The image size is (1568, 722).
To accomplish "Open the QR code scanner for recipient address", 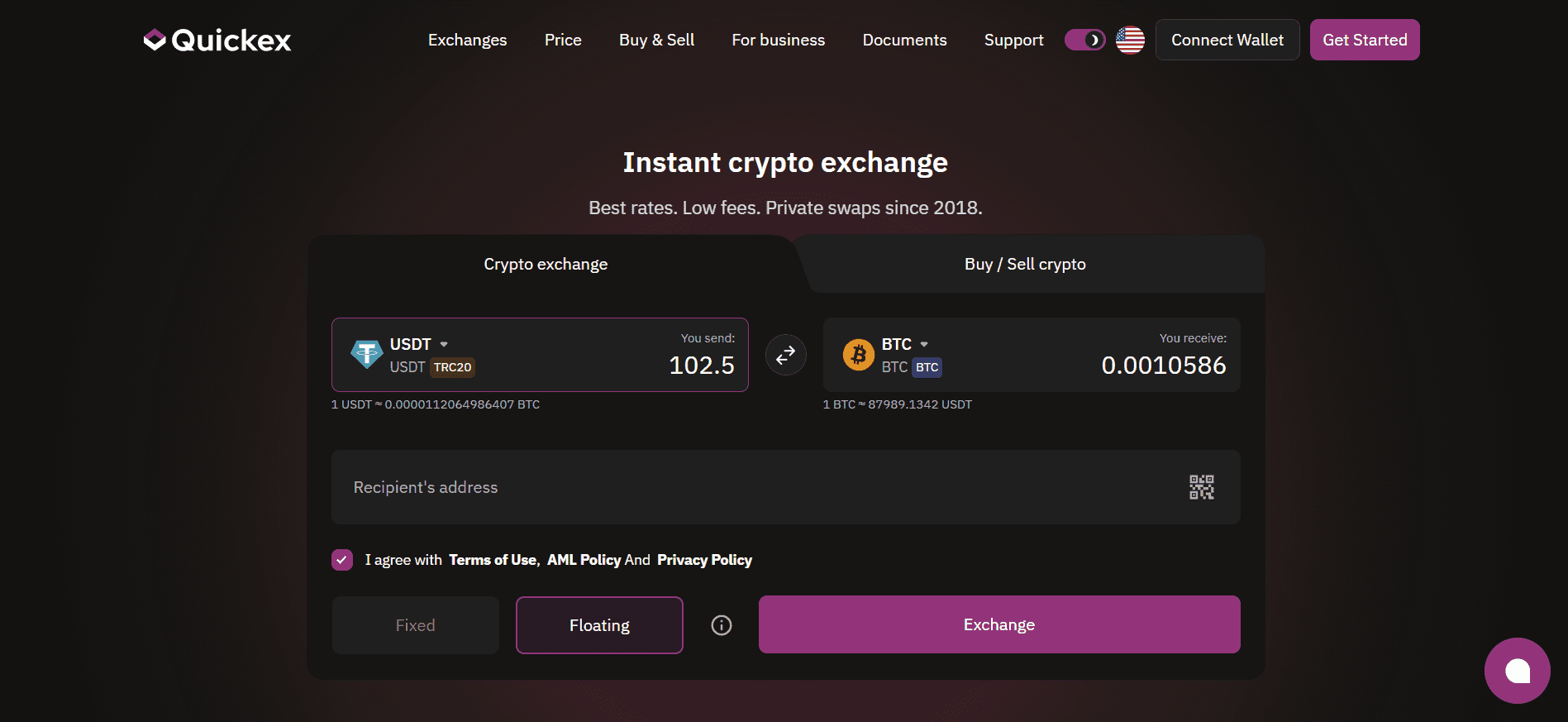I will coord(1201,487).
